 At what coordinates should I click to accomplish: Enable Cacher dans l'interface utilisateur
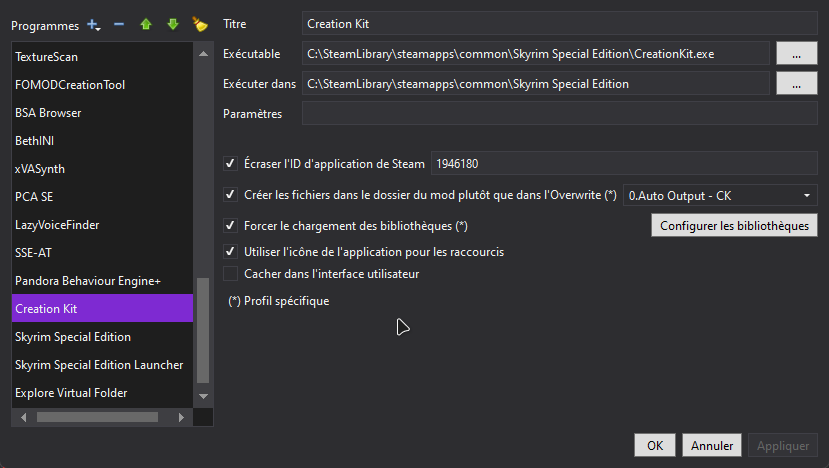click(x=230, y=274)
